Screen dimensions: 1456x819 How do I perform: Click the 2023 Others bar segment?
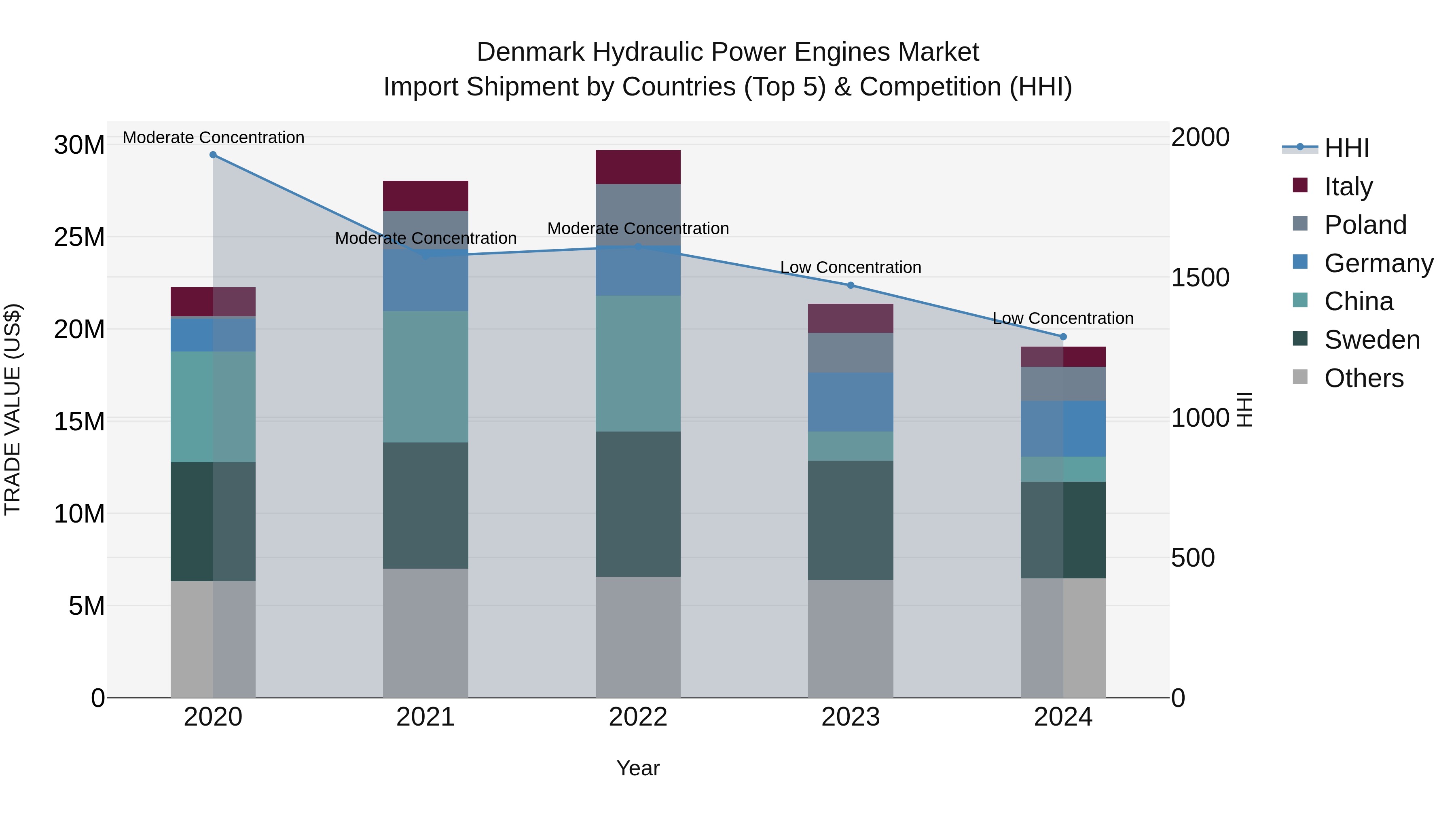(851, 639)
